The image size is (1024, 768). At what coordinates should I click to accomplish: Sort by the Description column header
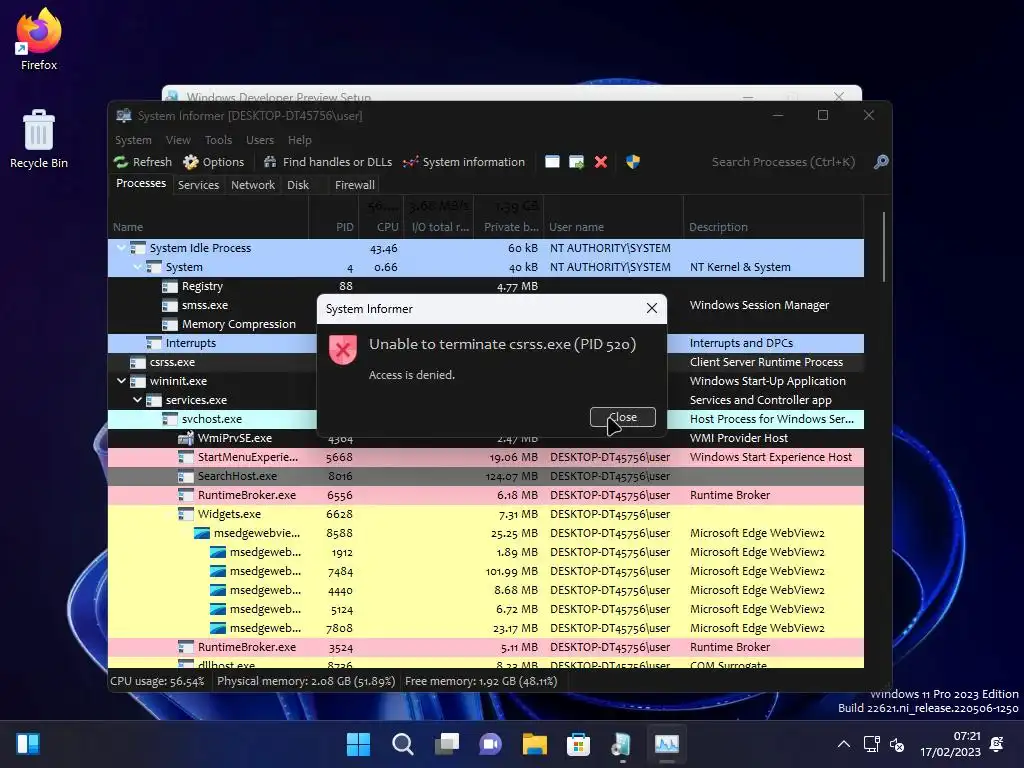(773, 227)
